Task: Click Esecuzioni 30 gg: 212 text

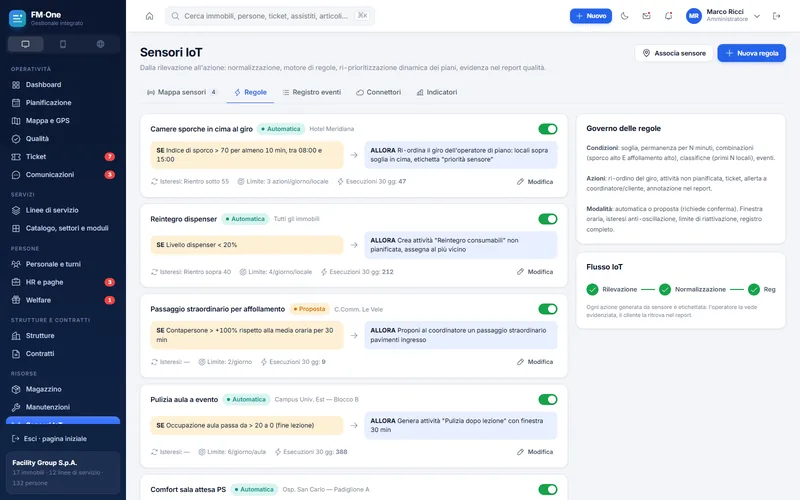Action: point(357,272)
